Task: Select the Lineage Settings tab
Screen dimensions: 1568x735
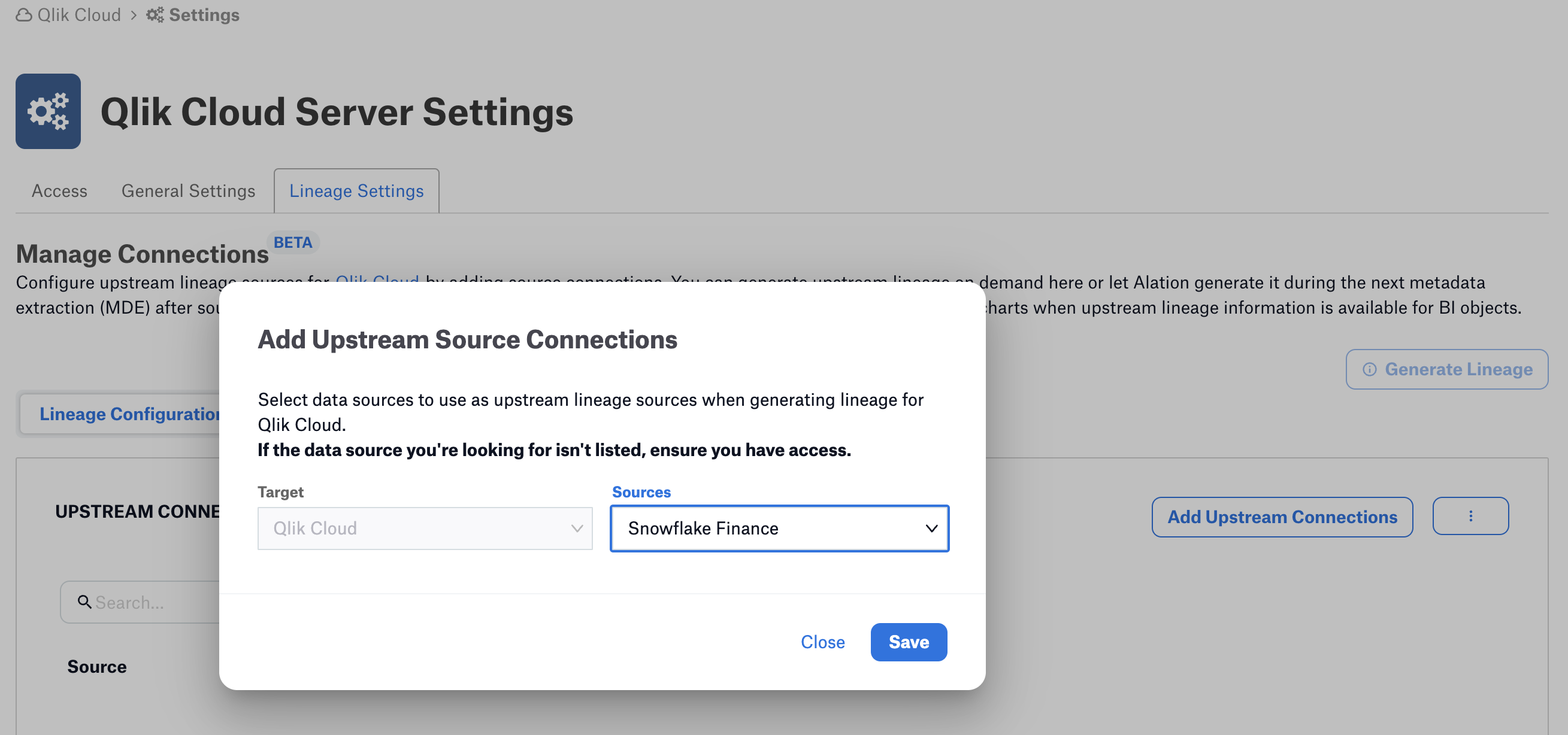Action: point(357,191)
